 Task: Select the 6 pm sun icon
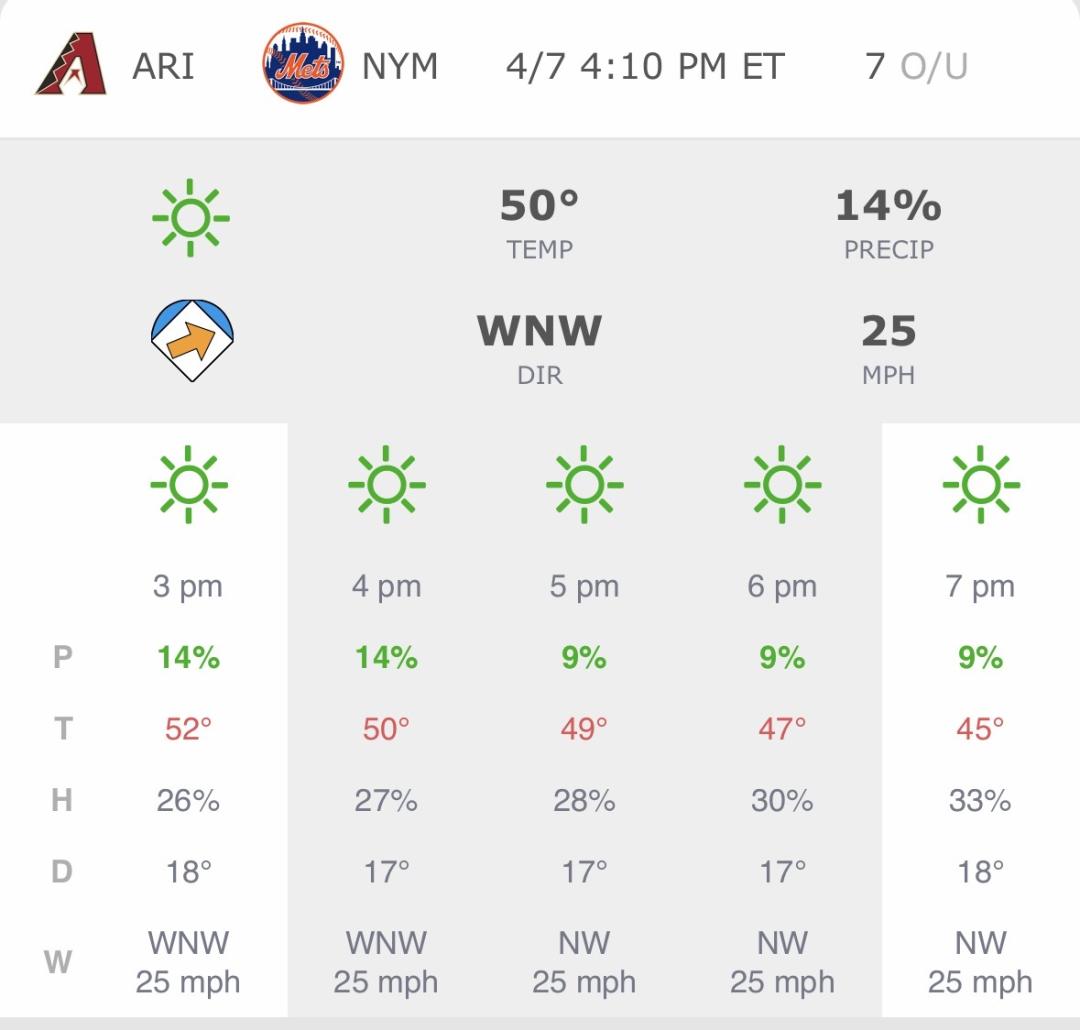(x=782, y=485)
